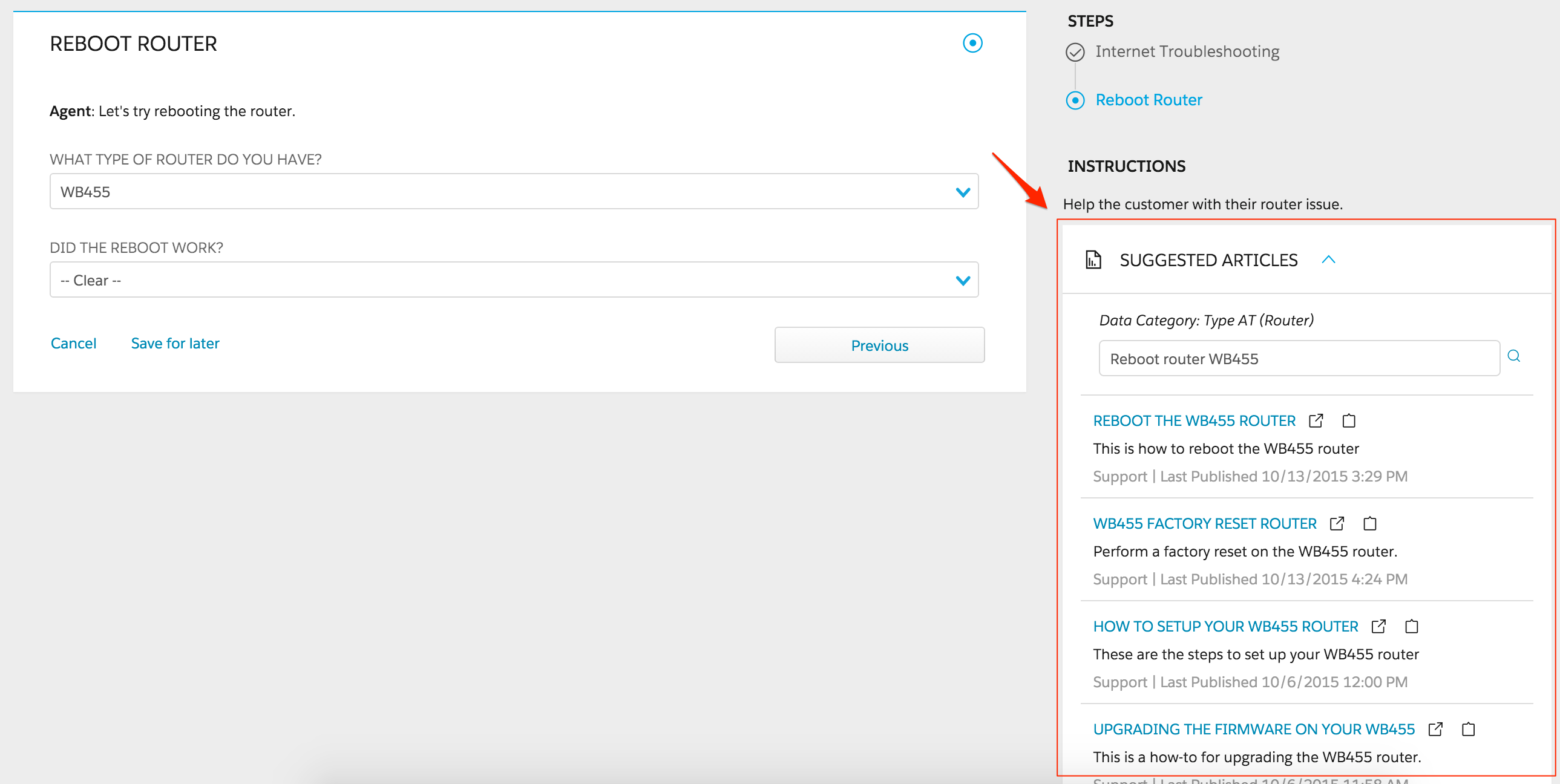Click 'Perform a factory reset on the WB455 router.' text
The width and height of the screenshot is (1560, 784).
coord(1245,552)
